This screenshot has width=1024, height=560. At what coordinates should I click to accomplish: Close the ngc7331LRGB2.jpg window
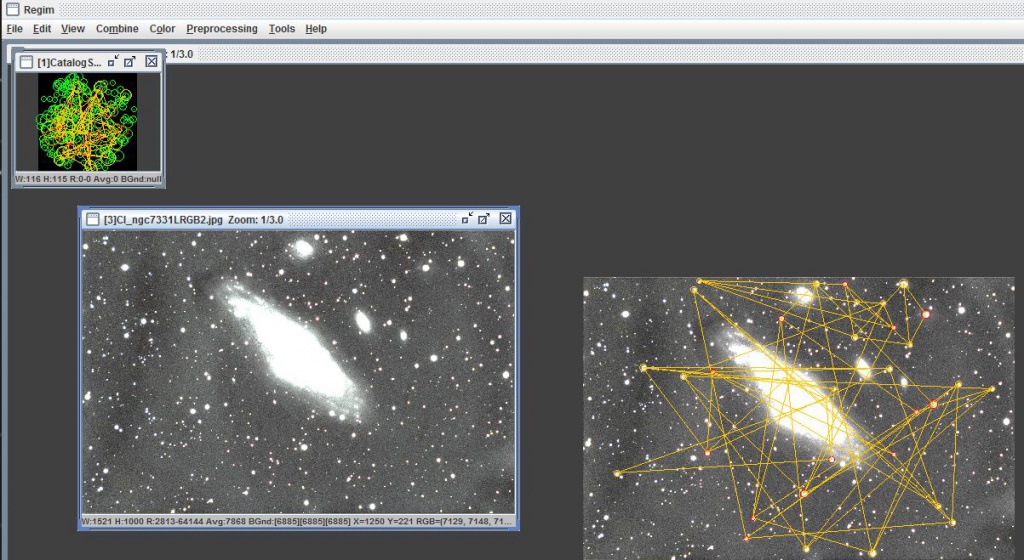pos(505,219)
